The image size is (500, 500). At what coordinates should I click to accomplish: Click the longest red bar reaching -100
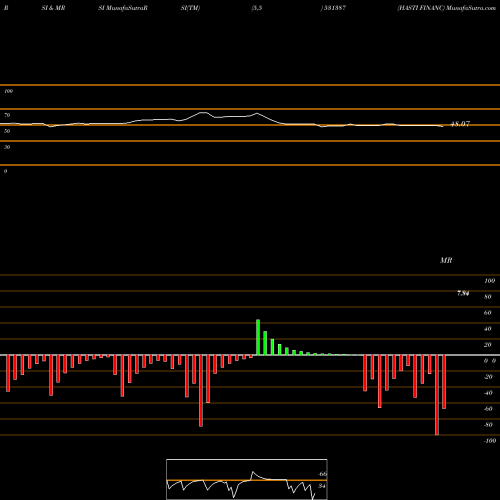point(437,395)
